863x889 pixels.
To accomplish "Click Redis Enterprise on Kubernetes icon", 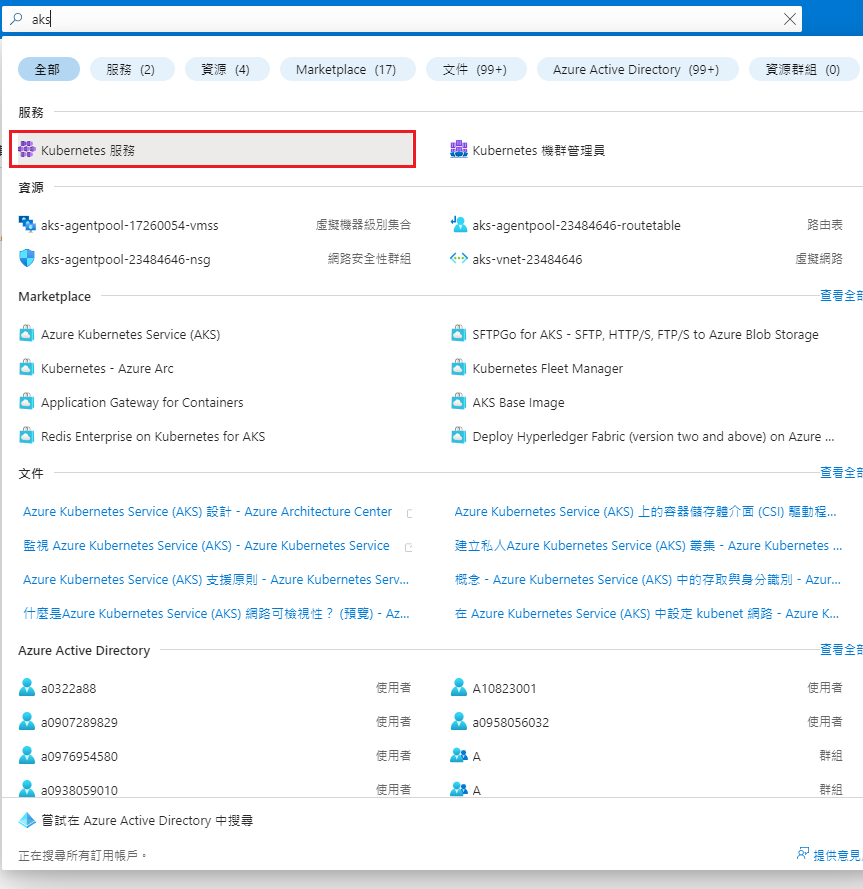I will 27,435.
